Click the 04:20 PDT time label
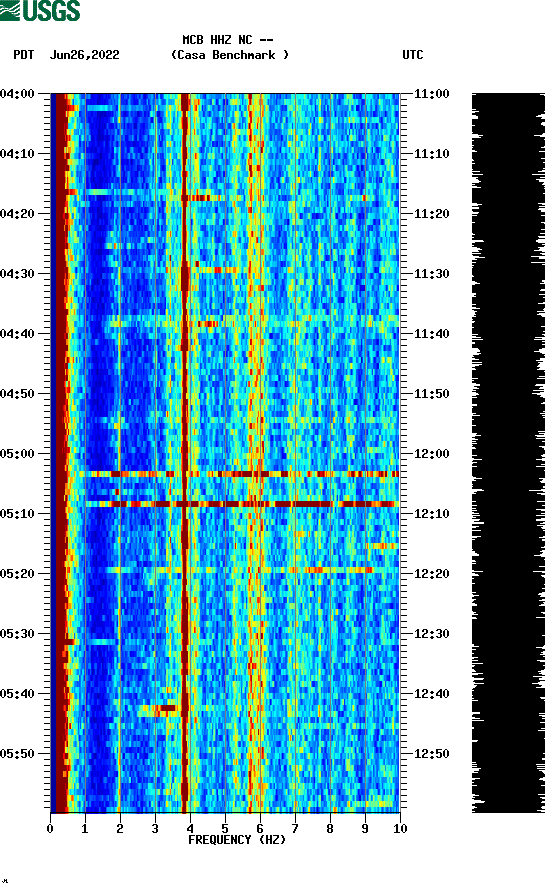The image size is (552, 892). (x=18, y=214)
